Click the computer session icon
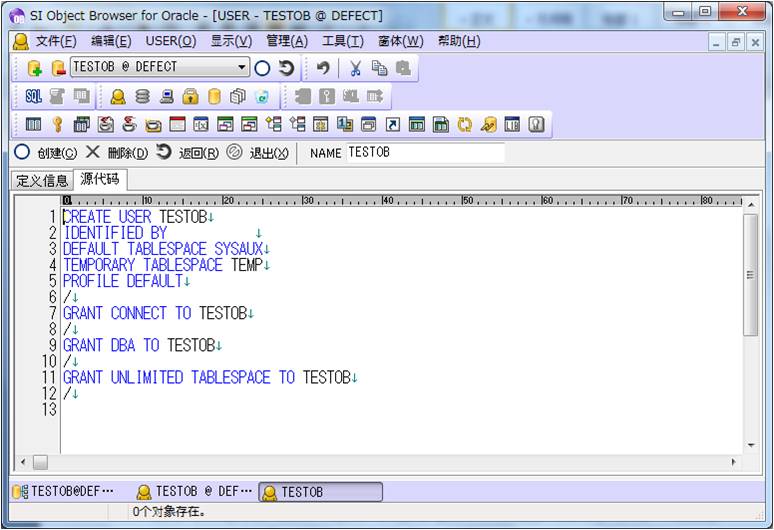774x530 pixels. pos(166,96)
